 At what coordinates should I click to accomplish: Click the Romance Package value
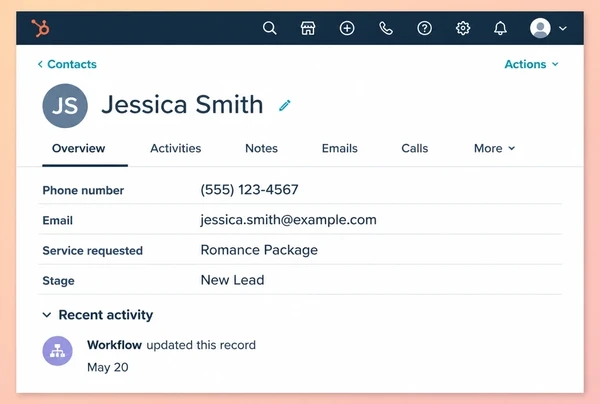pos(259,250)
